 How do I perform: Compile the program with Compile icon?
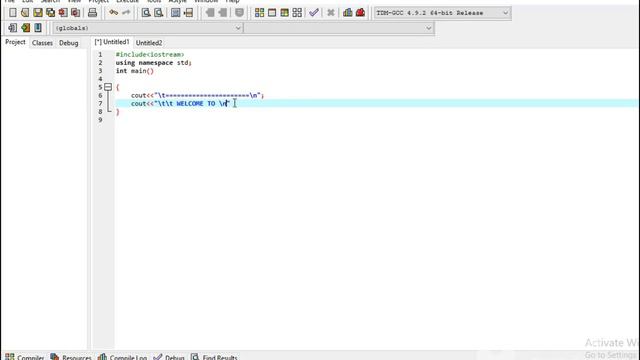point(259,13)
